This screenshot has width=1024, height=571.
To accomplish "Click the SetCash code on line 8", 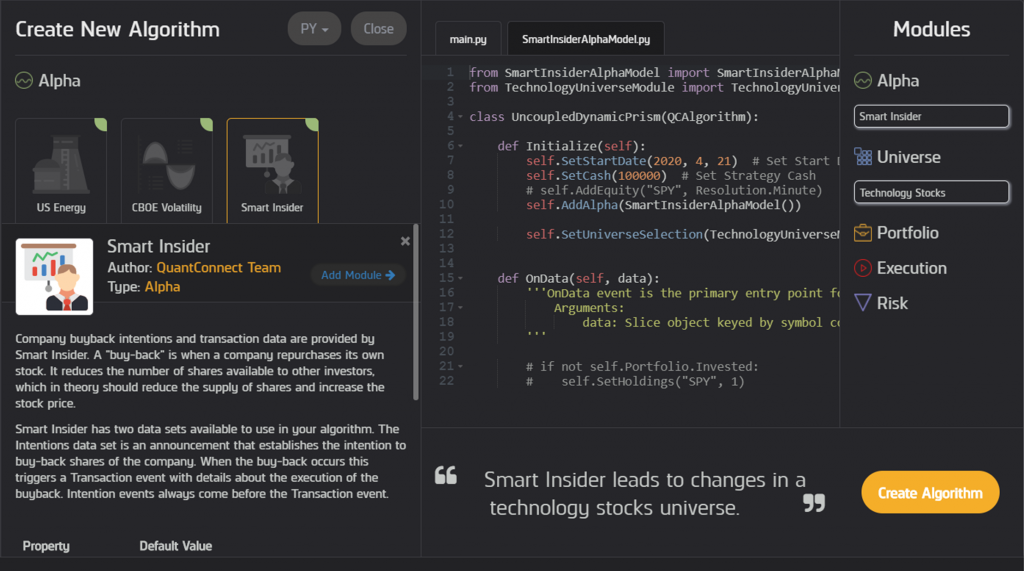I will [x=586, y=176].
